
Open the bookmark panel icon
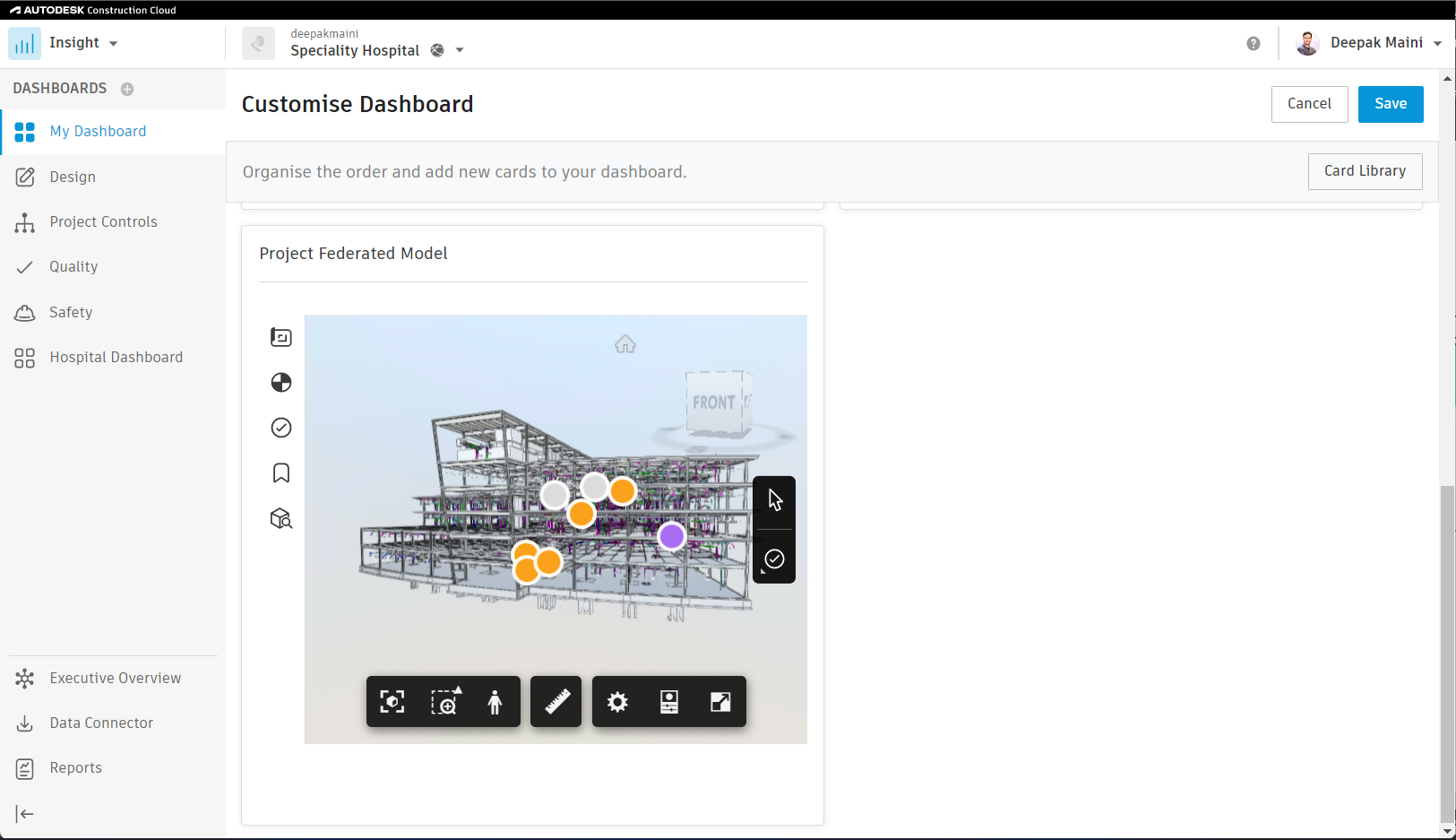tap(281, 473)
